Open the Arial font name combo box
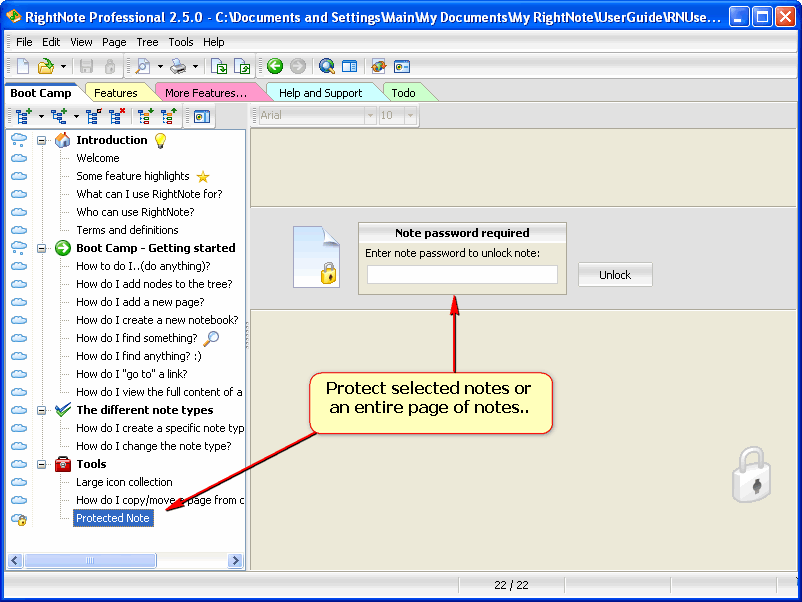The image size is (802, 602). point(318,116)
